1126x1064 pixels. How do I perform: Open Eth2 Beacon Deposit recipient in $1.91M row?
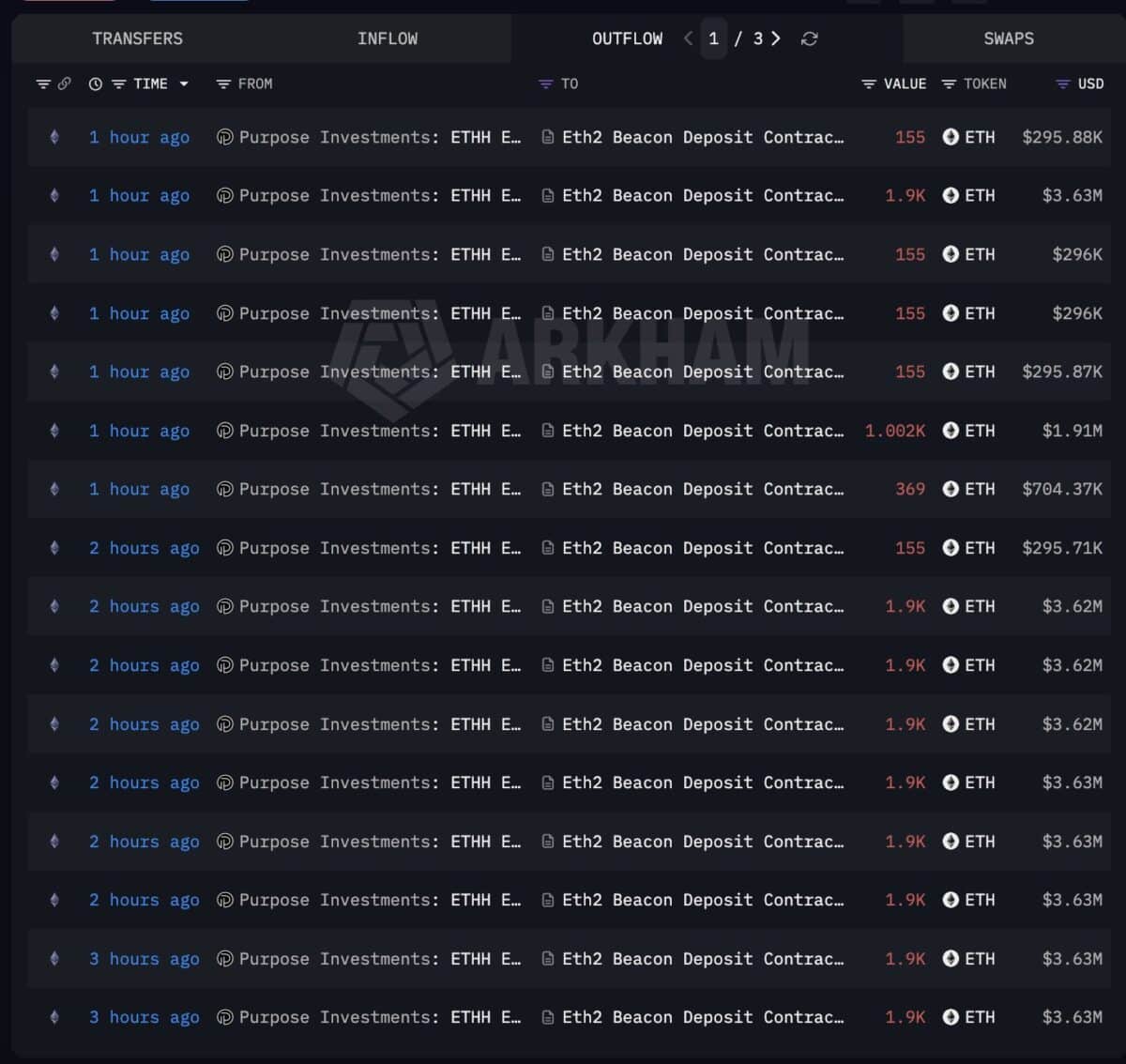point(703,431)
